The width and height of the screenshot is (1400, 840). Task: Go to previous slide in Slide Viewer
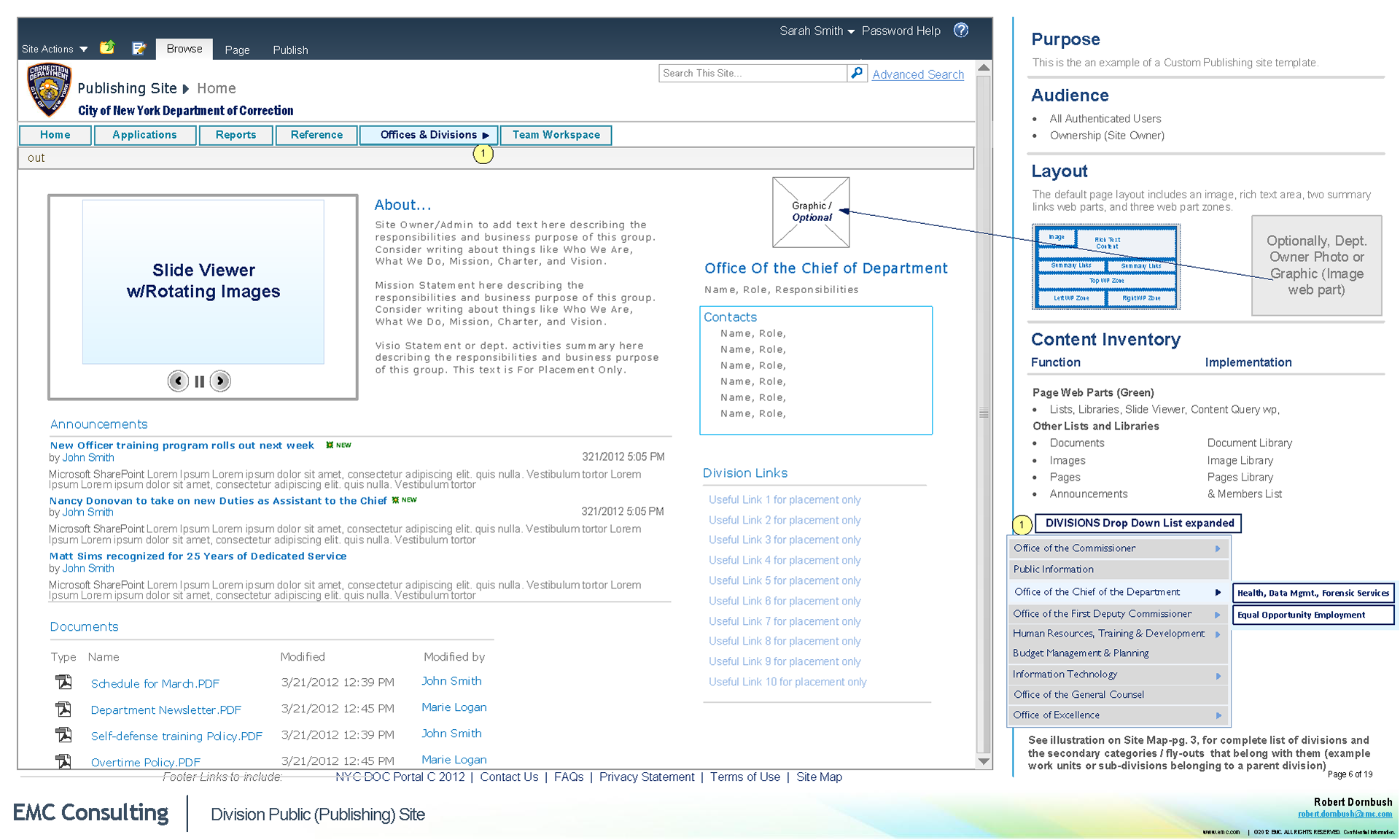pyautogui.click(x=178, y=381)
